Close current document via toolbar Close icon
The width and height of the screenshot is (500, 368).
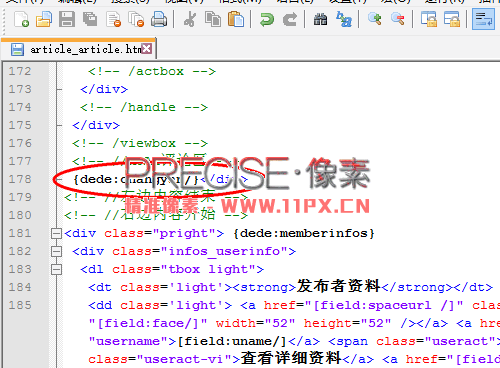click(x=113, y=19)
